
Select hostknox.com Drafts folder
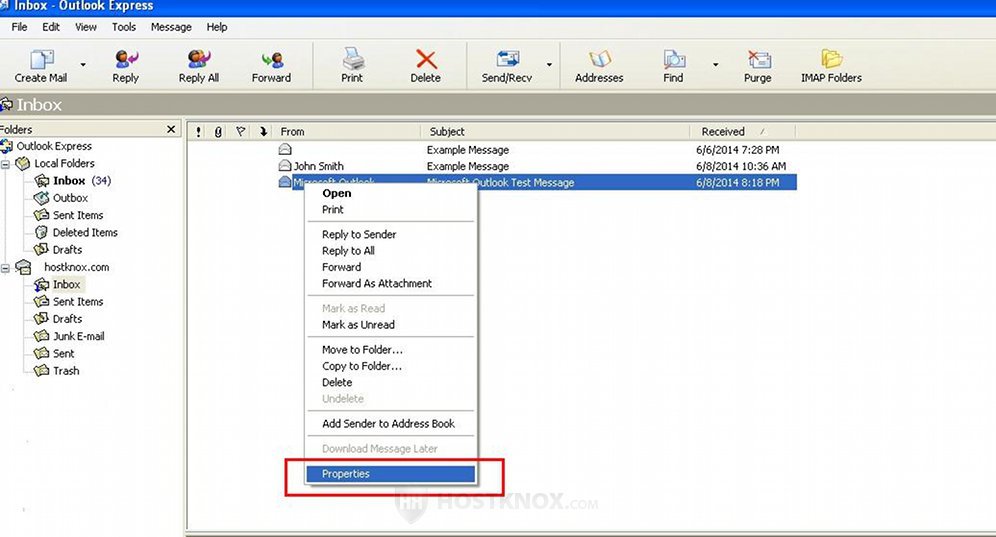click(x=67, y=319)
